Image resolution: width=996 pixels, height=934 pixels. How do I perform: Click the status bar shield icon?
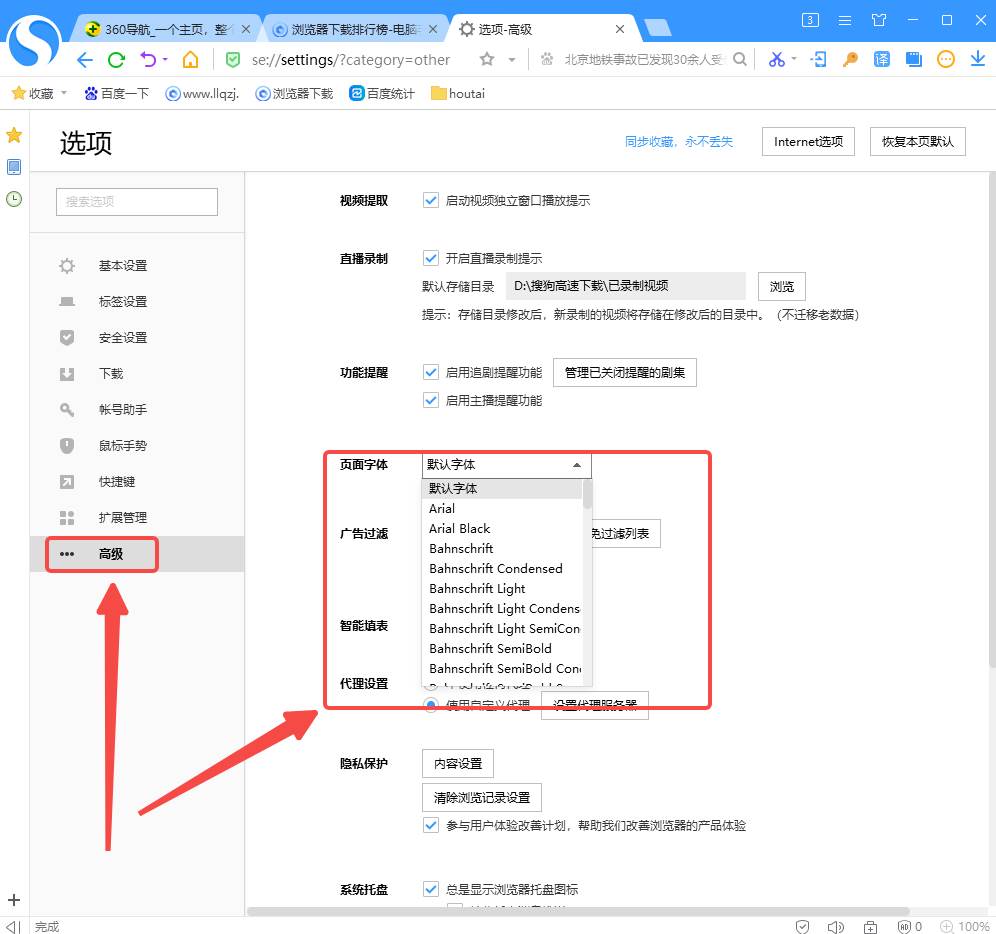802,926
